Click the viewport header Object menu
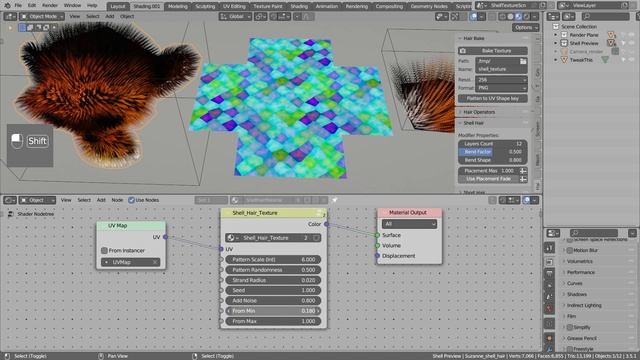The width and height of the screenshot is (640, 360). pos(127,16)
